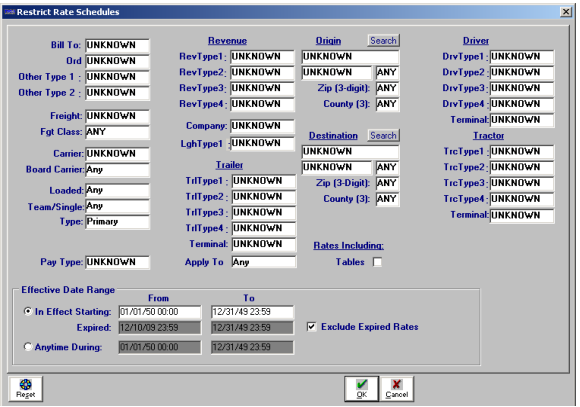
Task: Open the Board Carrier dropdown showing Any
Action: point(117,169)
